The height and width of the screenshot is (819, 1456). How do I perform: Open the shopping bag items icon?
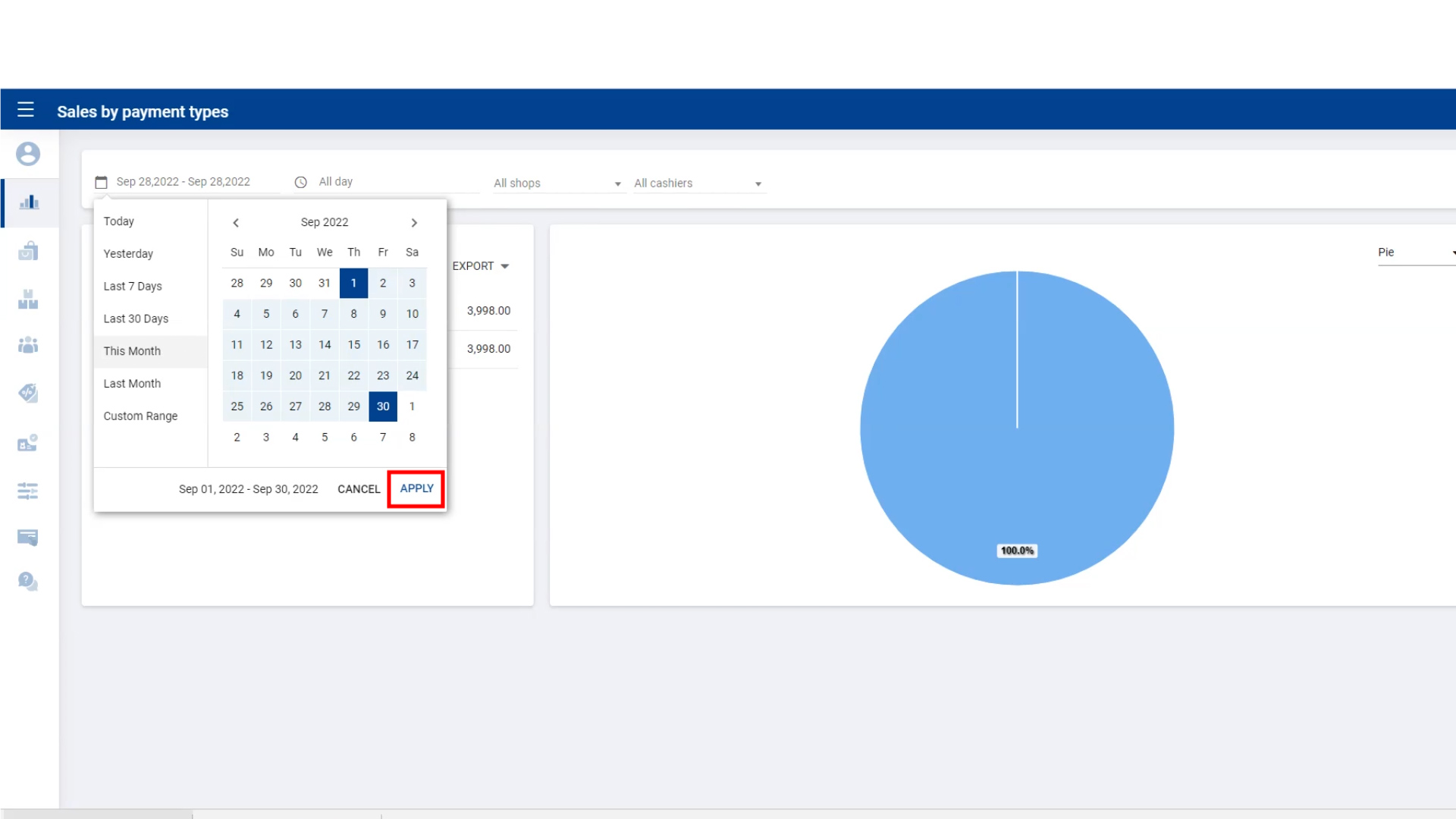click(28, 251)
